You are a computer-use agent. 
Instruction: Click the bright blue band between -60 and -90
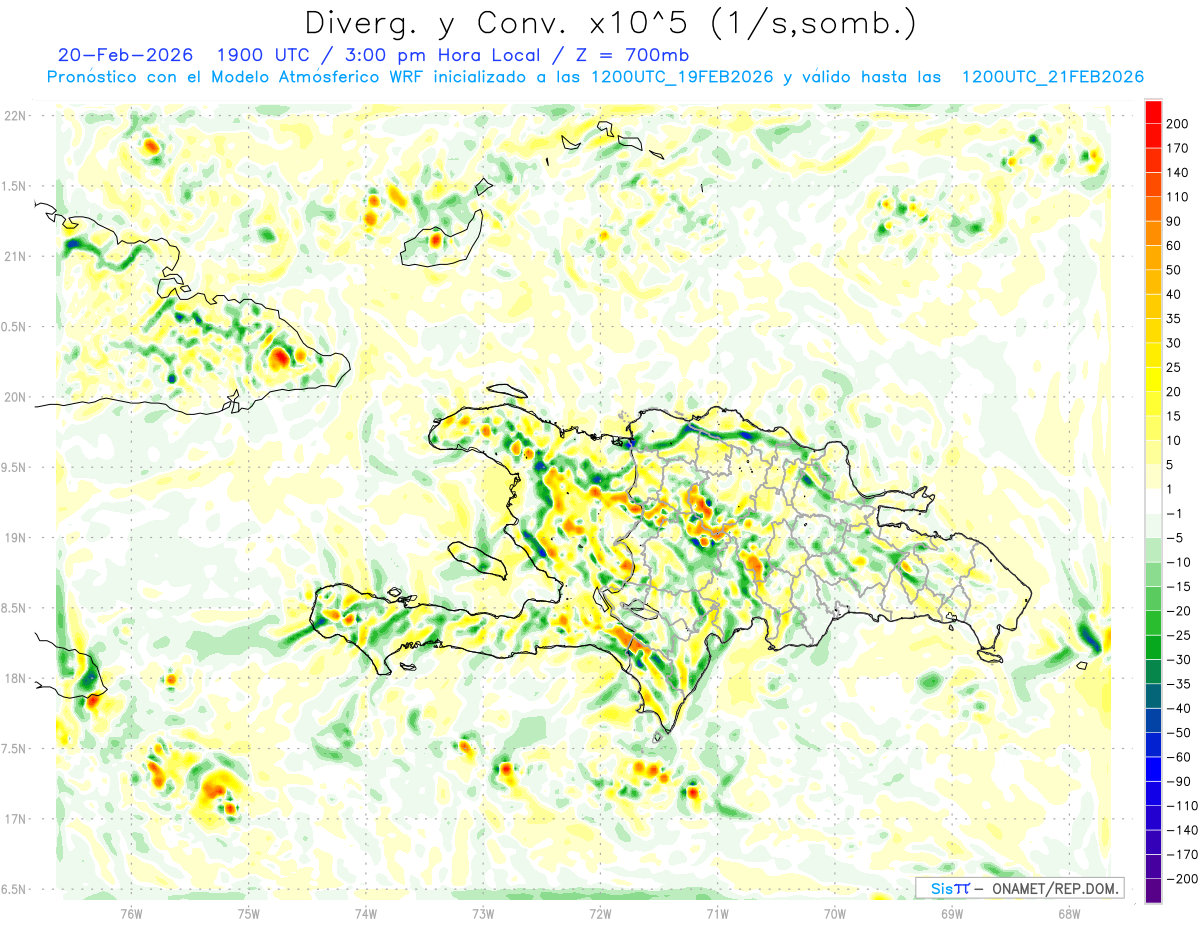(1153, 770)
